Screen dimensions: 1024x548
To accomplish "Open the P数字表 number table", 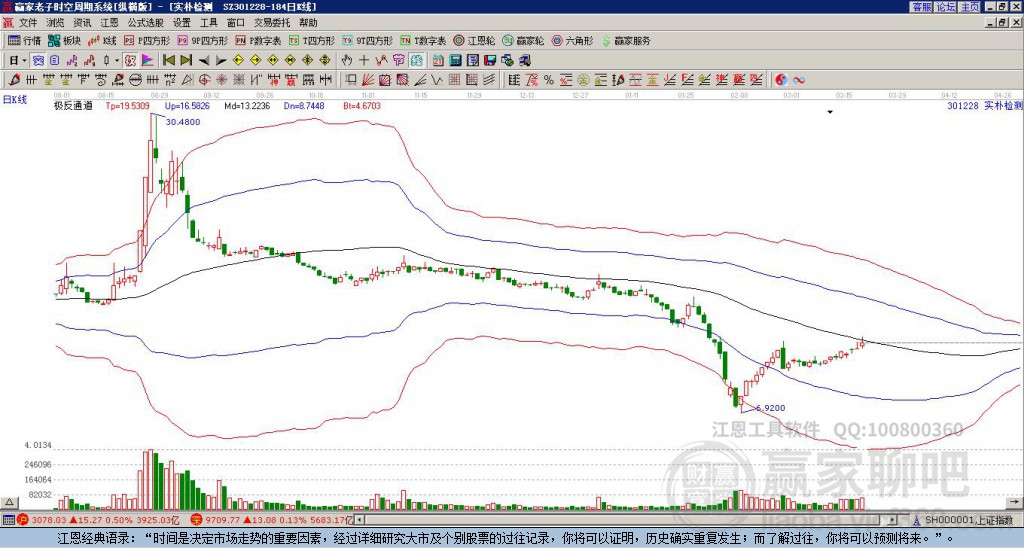I will pyautogui.click(x=258, y=40).
